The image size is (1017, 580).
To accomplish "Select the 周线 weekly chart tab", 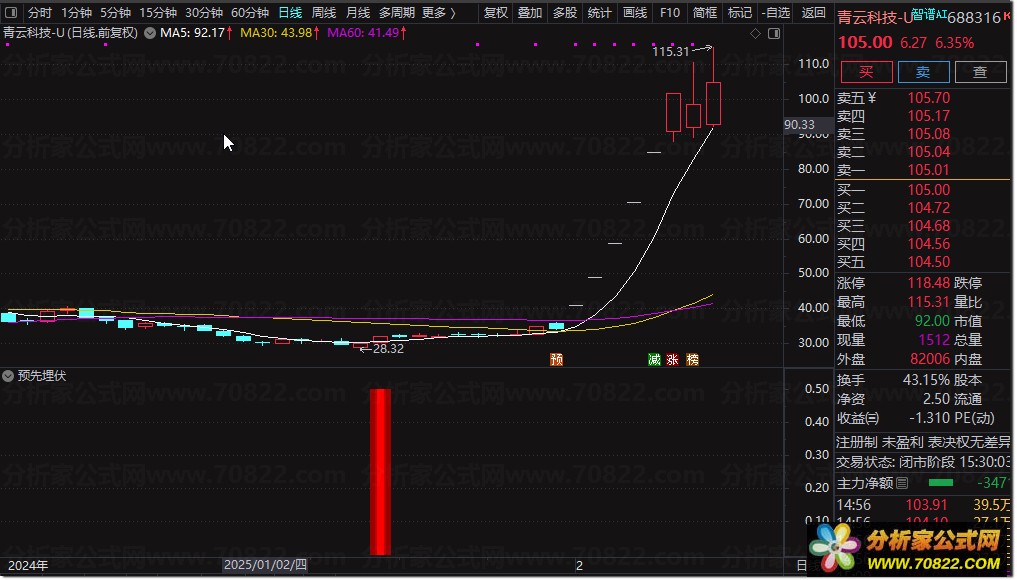I will point(324,12).
